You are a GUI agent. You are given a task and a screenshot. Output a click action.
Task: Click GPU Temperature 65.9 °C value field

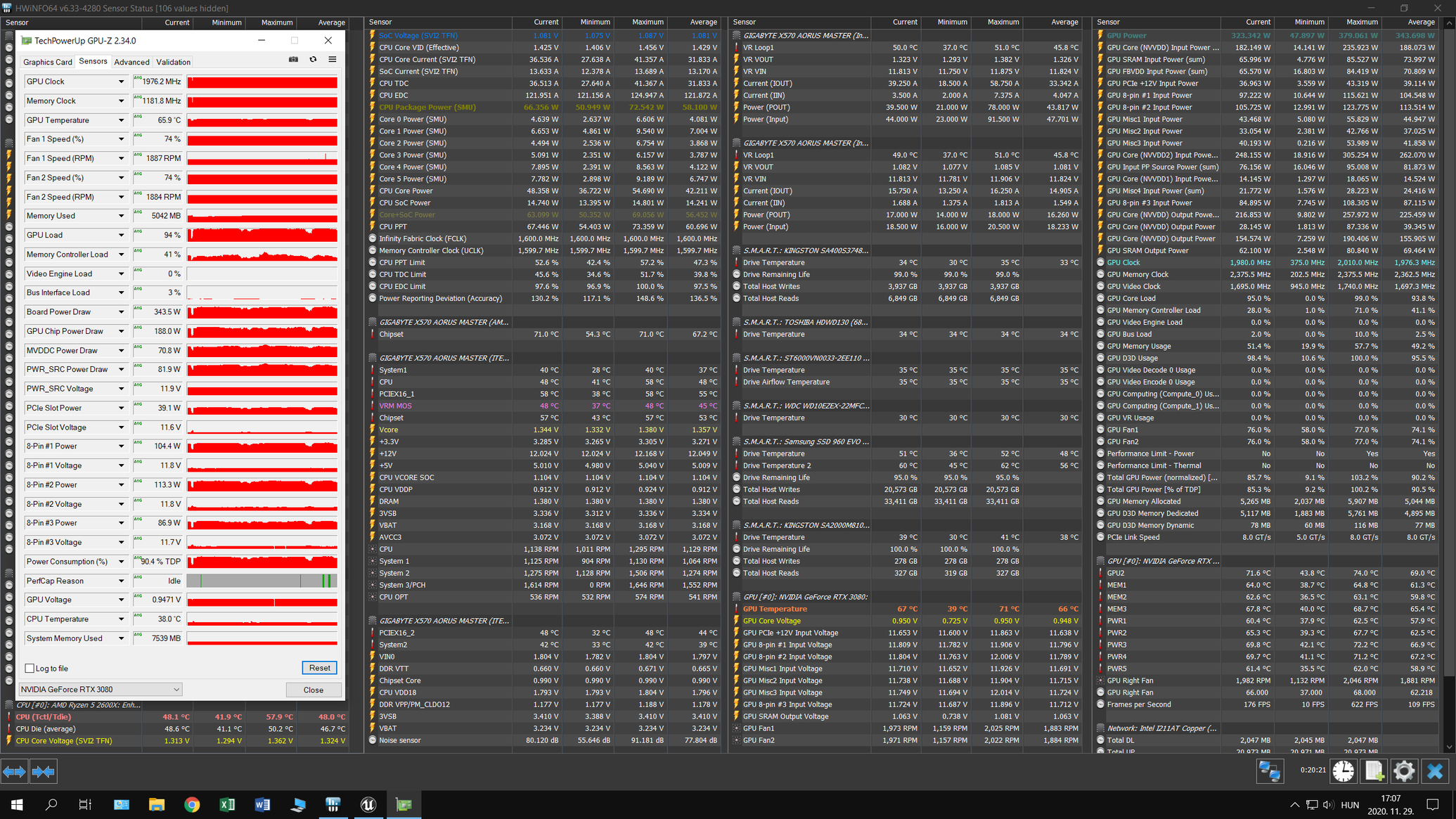pyautogui.click(x=158, y=120)
